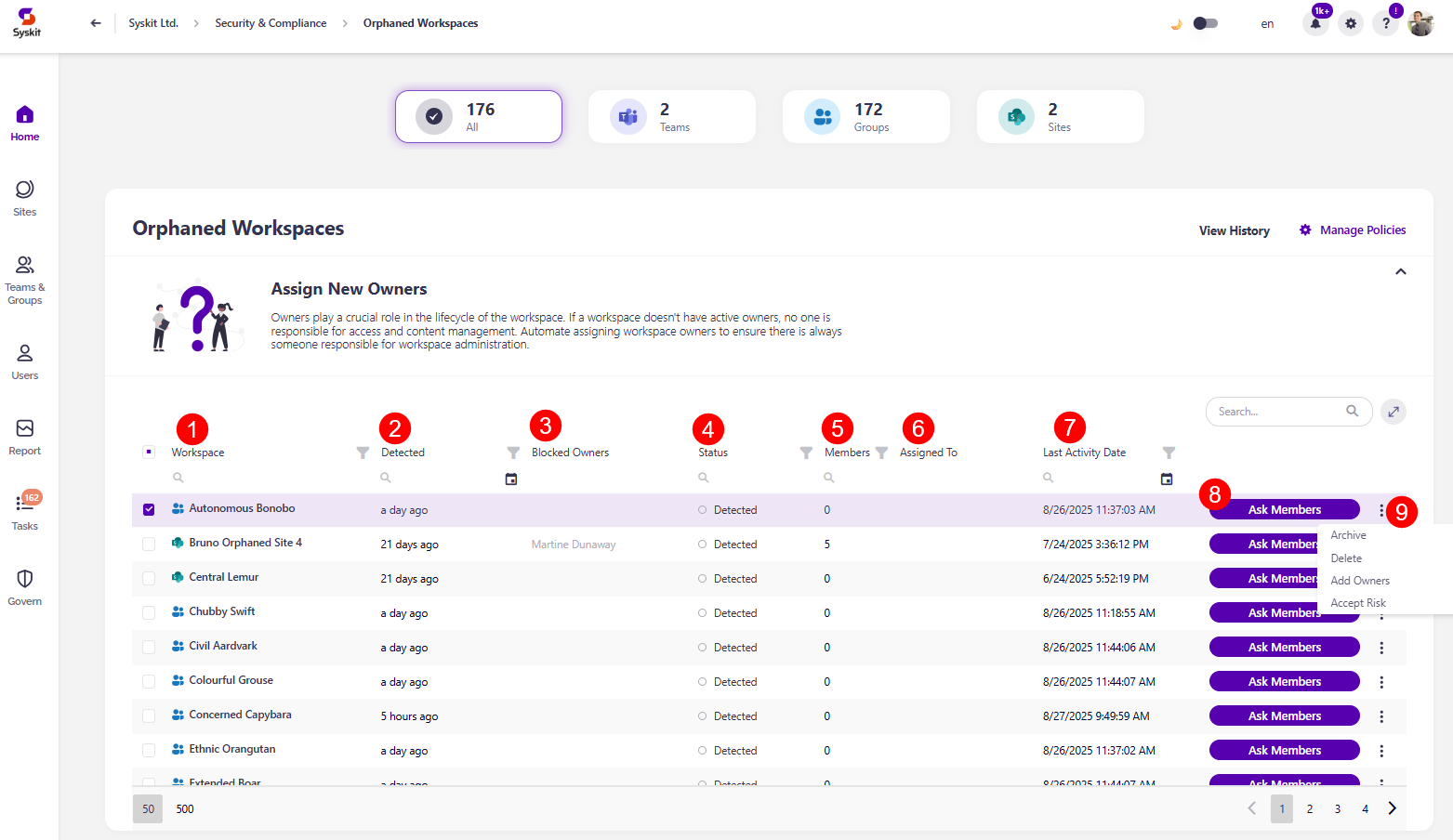Uncheck the Autonomous Bonobo checkbox
This screenshot has width=1453, height=840.
click(149, 509)
